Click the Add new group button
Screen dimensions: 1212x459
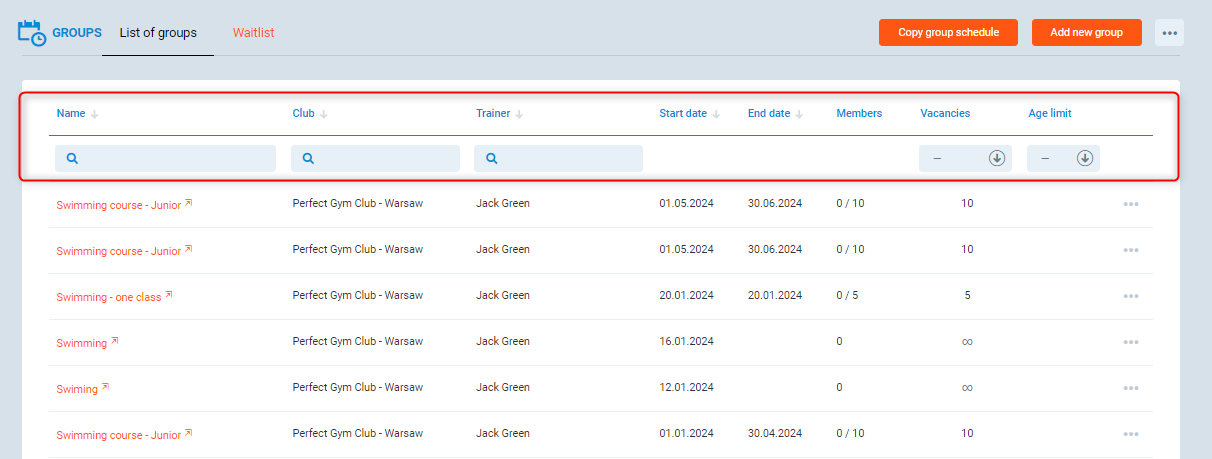click(1086, 33)
